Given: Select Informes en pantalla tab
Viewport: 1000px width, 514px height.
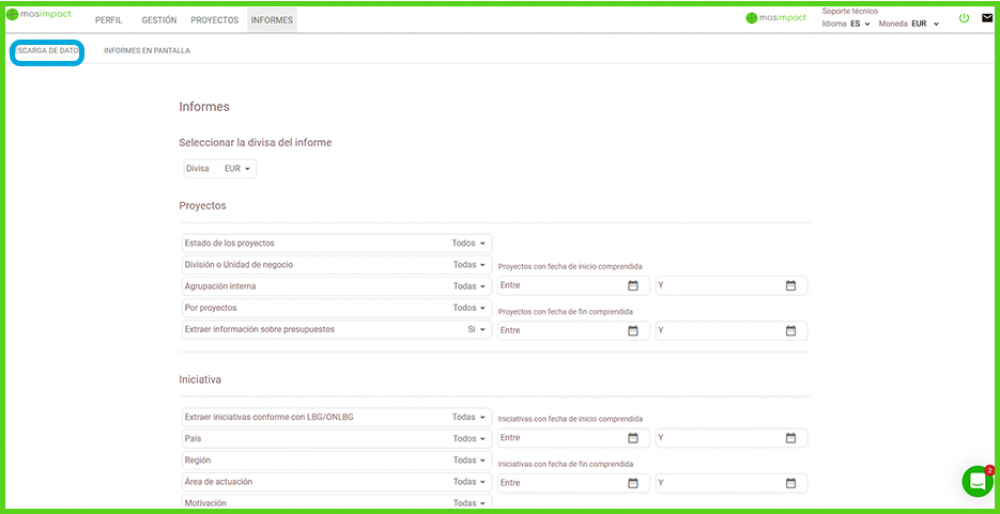Looking at the screenshot, I should tap(146, 50).
